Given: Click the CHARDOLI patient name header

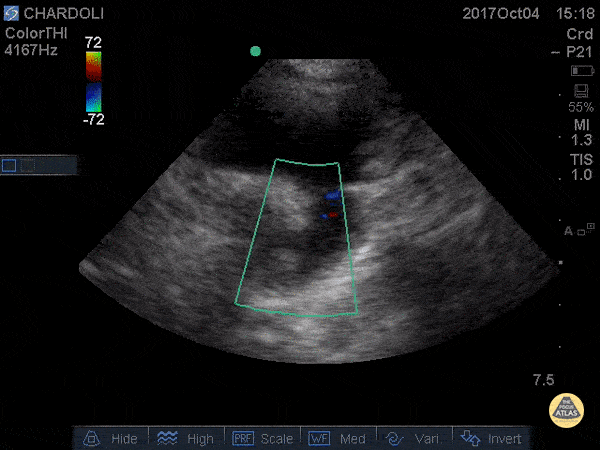Looking at the screenshot, I should (62, 14).
